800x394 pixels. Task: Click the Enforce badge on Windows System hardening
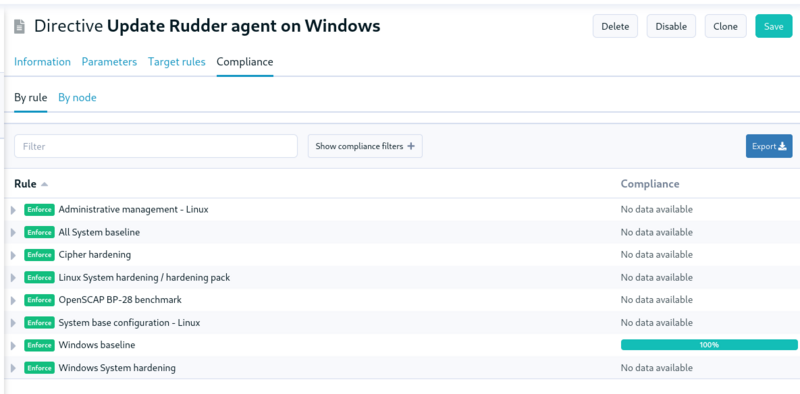pyautogui.click(x=39, y=368)
